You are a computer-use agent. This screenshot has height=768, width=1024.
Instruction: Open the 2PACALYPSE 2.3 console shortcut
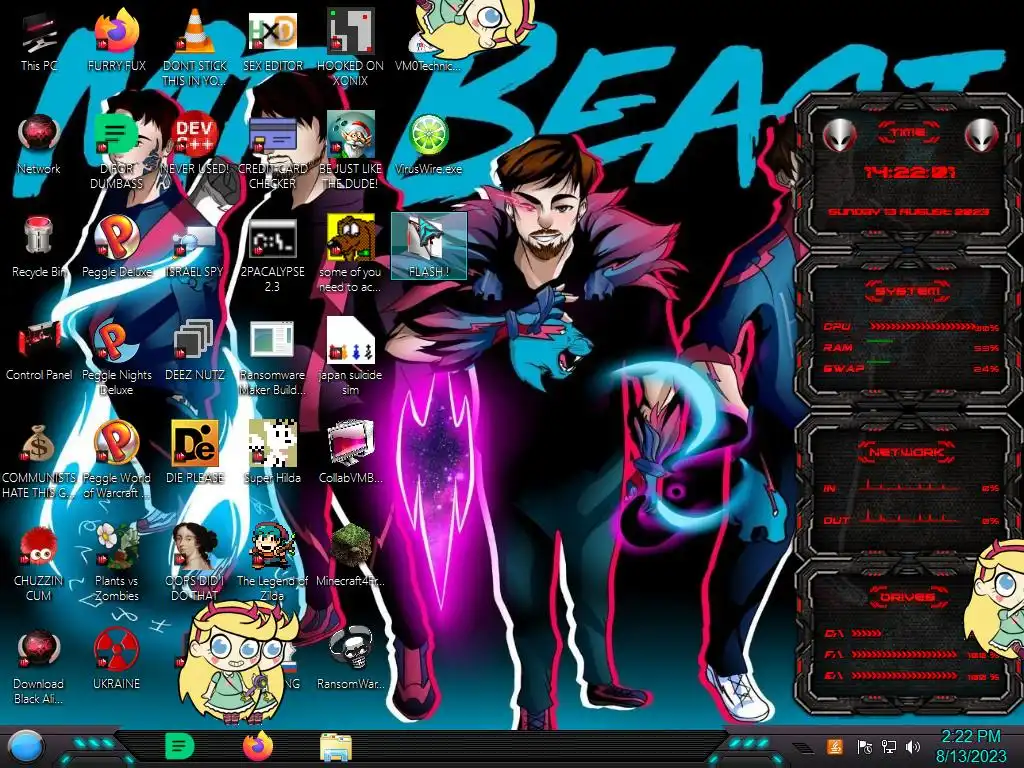point(272,254)
